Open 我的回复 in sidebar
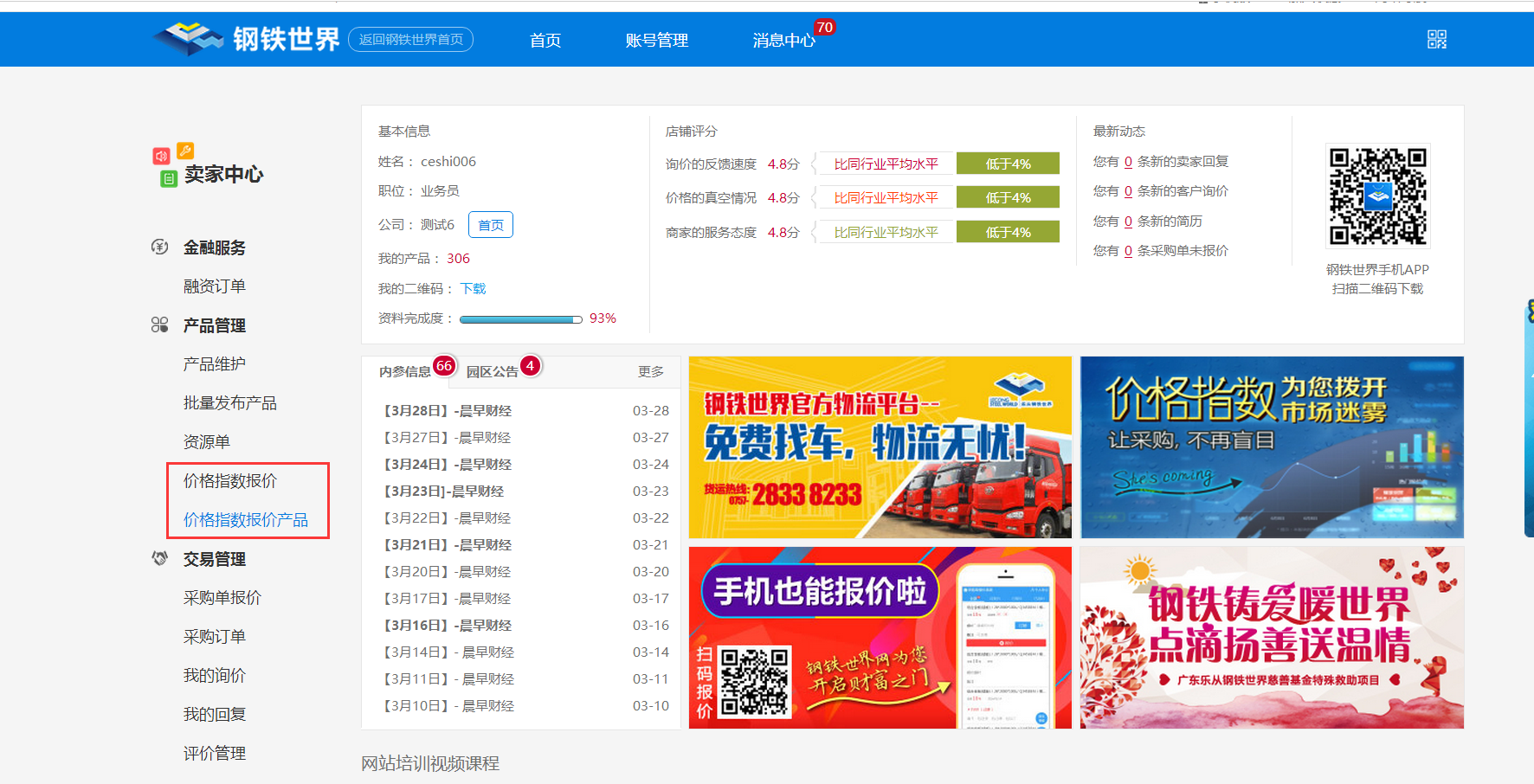The image size is (1534, 784). click(x=215, y=714)
